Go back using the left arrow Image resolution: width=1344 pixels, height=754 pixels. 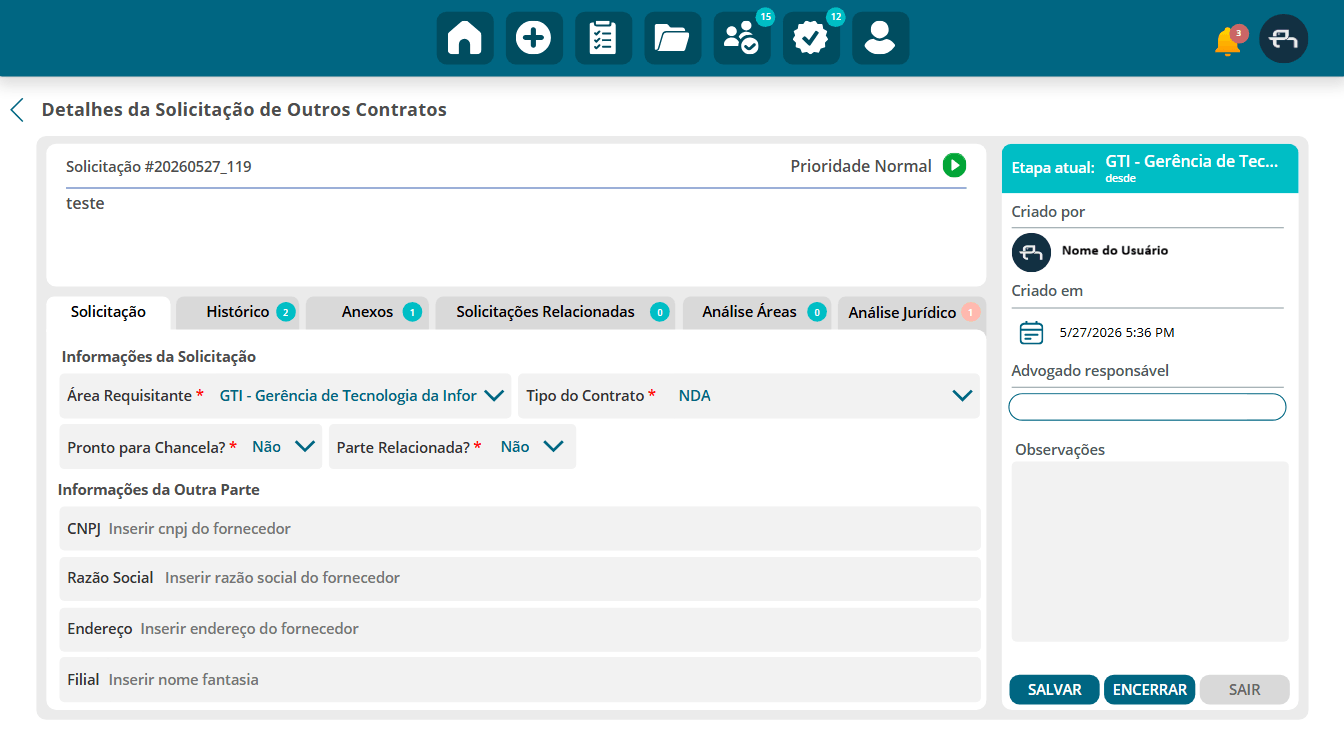click(x=17, y=110)
